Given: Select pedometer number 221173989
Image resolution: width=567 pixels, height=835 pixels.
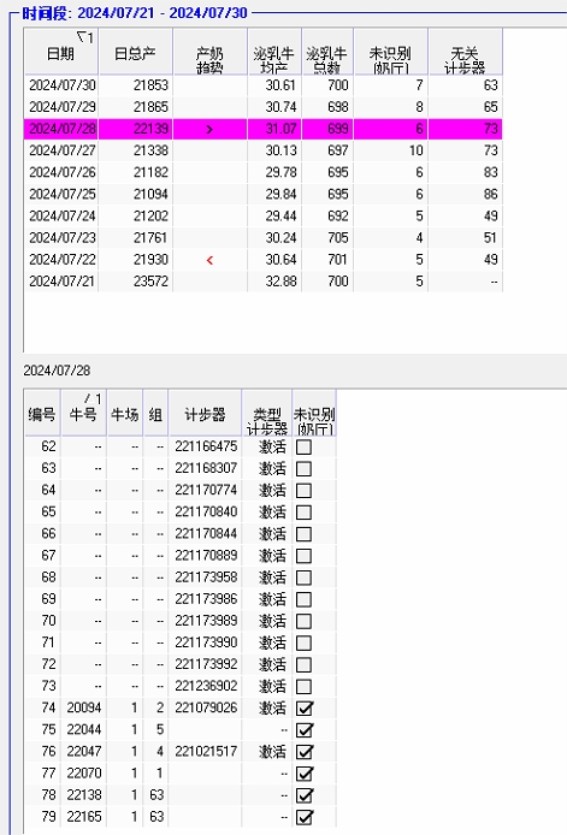Looking at the screenshot, I should 206,621.
